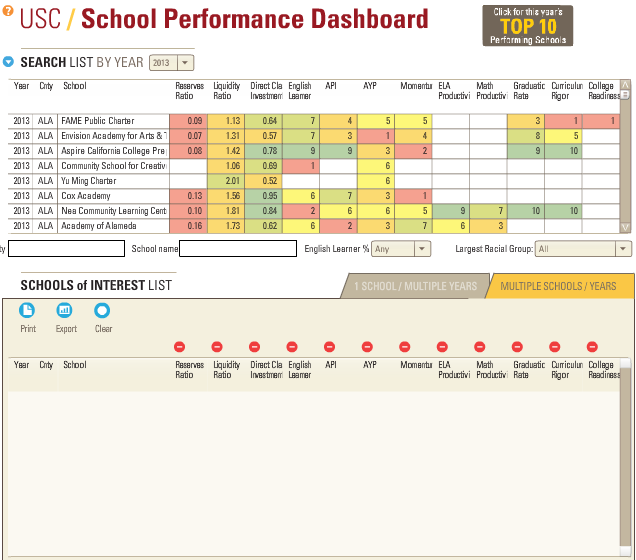Switch to 1 School / Multiple Years tab
This screenshot has width=636, height=560.
pos(415,286)
